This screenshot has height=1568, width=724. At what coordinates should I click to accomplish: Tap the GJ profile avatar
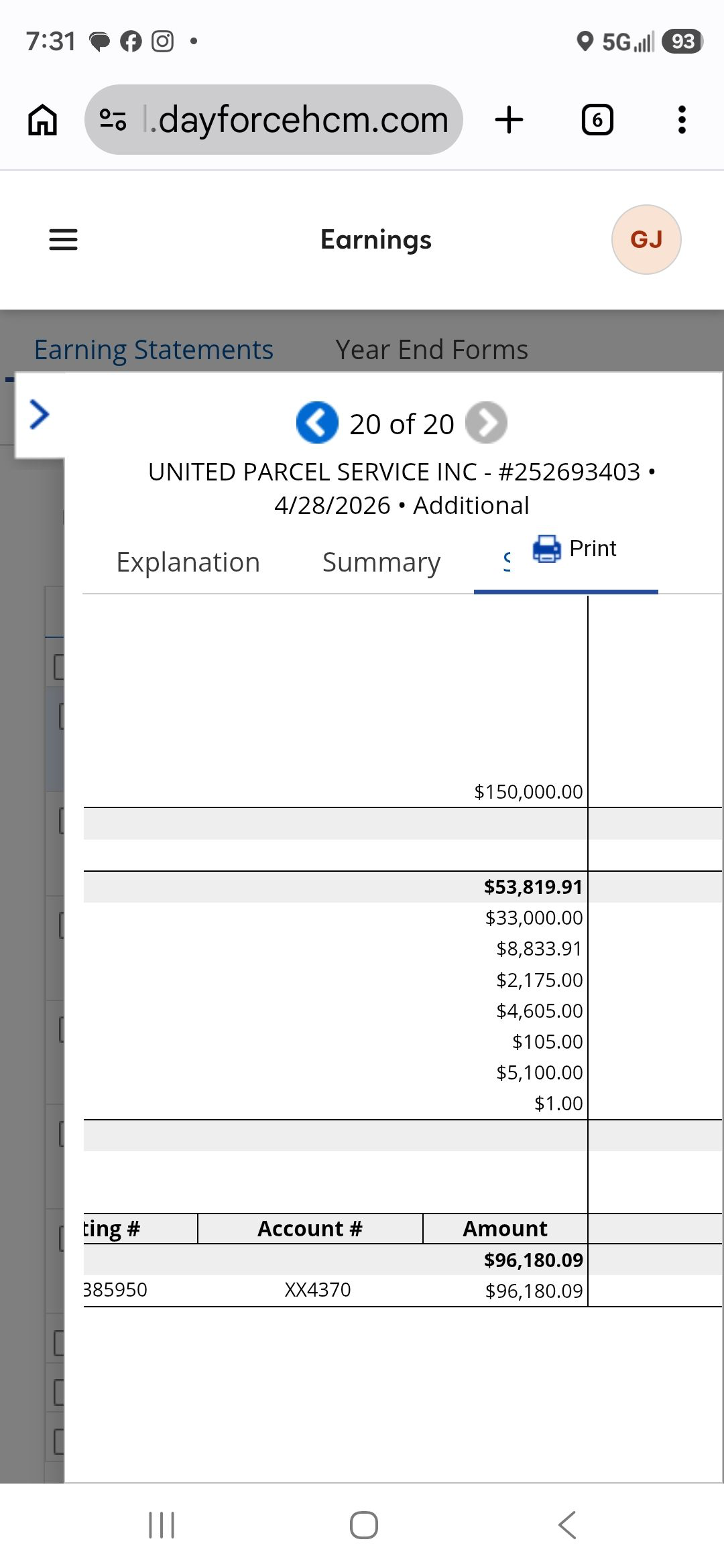point(646,239)
